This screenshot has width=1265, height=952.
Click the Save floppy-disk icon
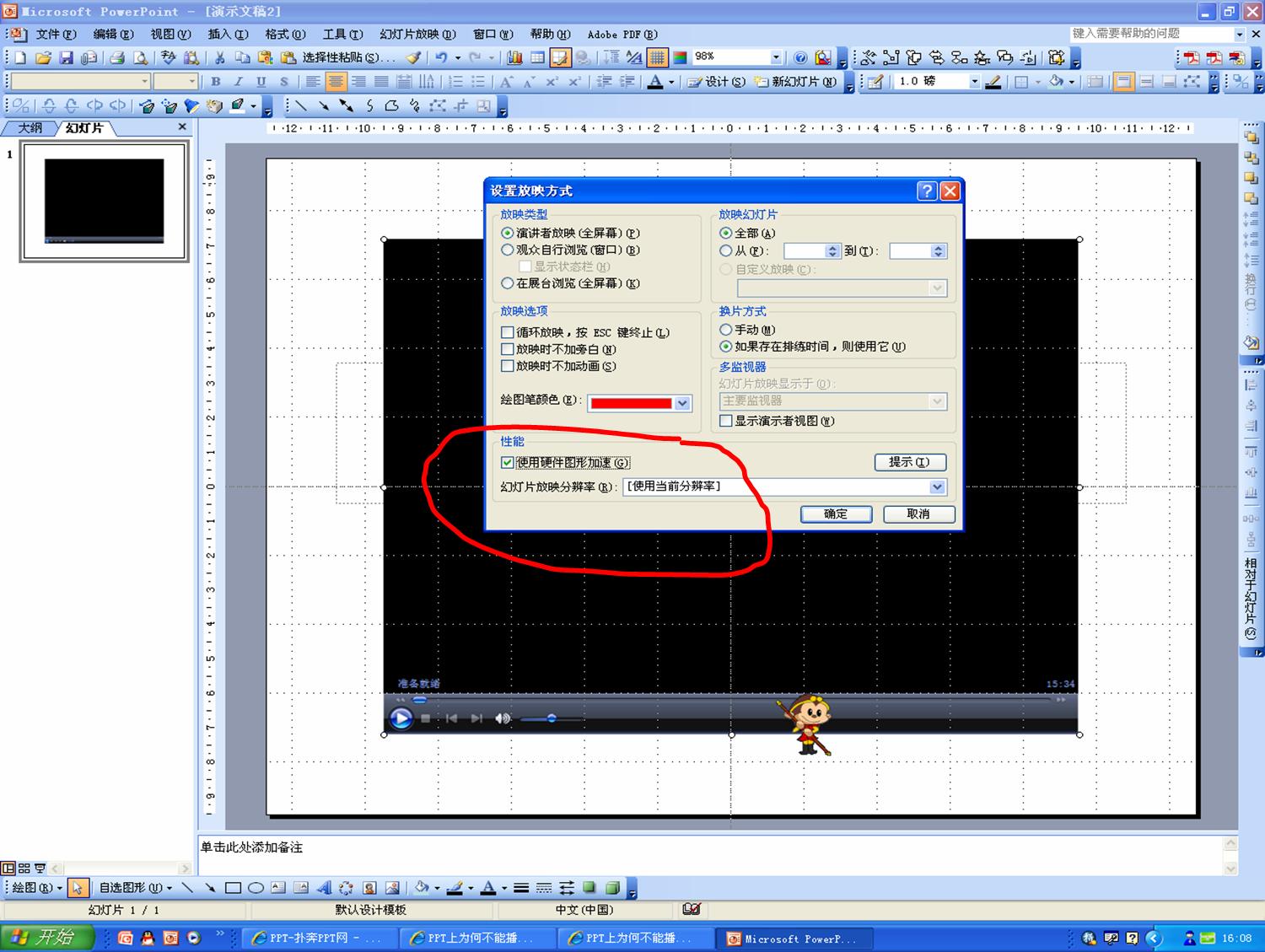pos(67,58)
